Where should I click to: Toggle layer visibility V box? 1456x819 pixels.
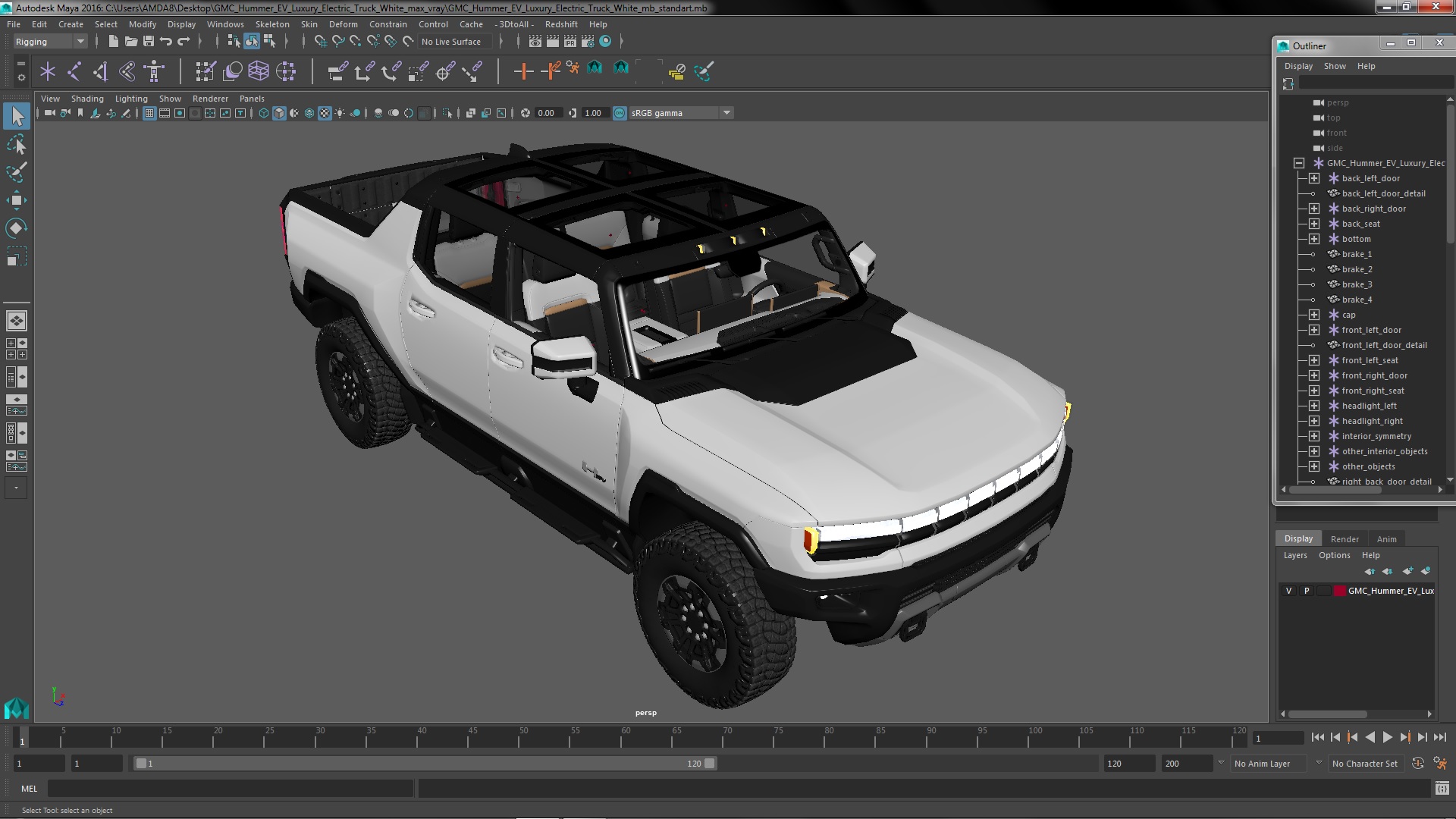[x=1288, y=591]
